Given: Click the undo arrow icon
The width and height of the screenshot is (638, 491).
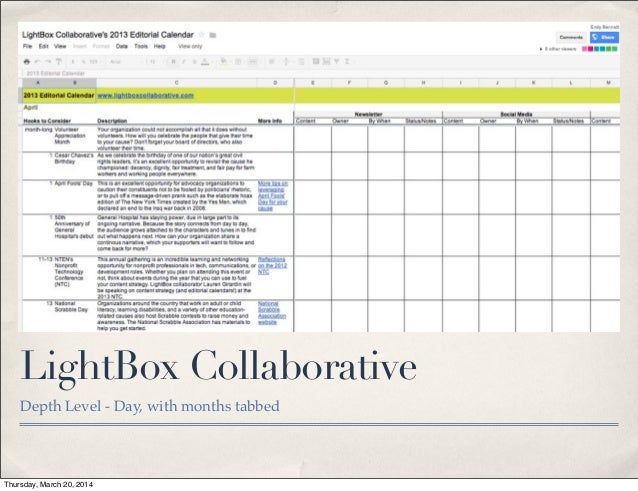Looking at the screenshot, I should pyautogui.click(x=37, y=61).
